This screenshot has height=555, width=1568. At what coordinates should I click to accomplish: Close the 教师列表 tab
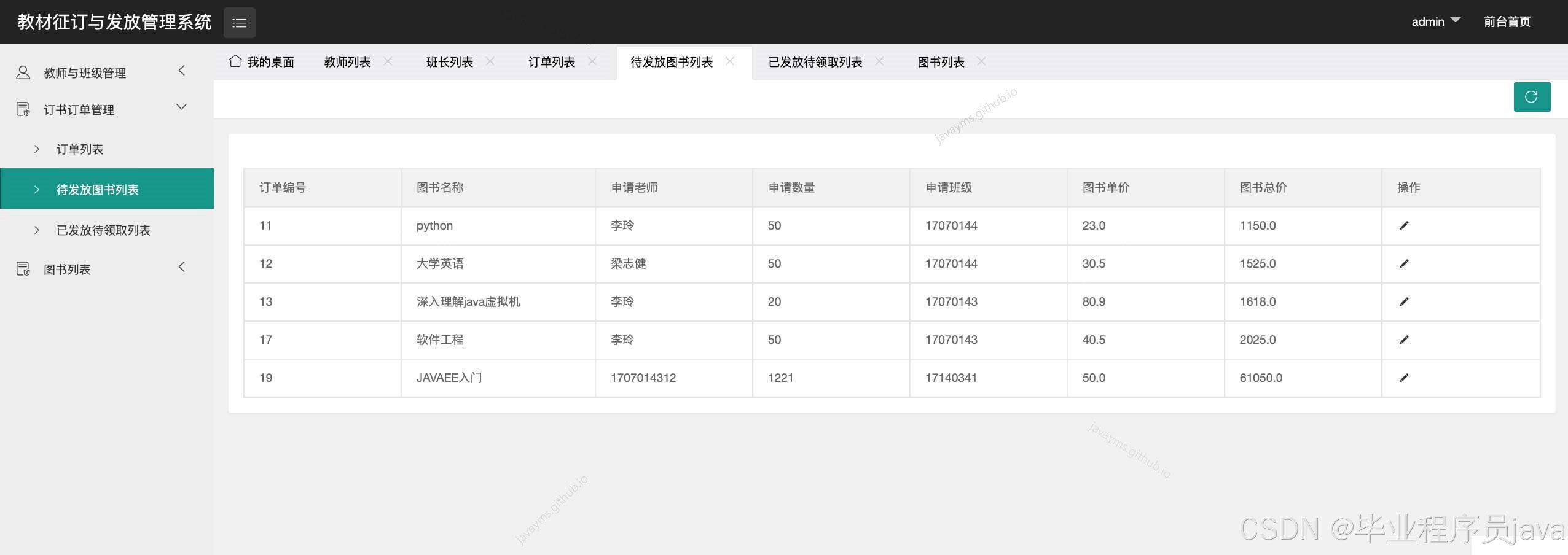coord(388,61)
